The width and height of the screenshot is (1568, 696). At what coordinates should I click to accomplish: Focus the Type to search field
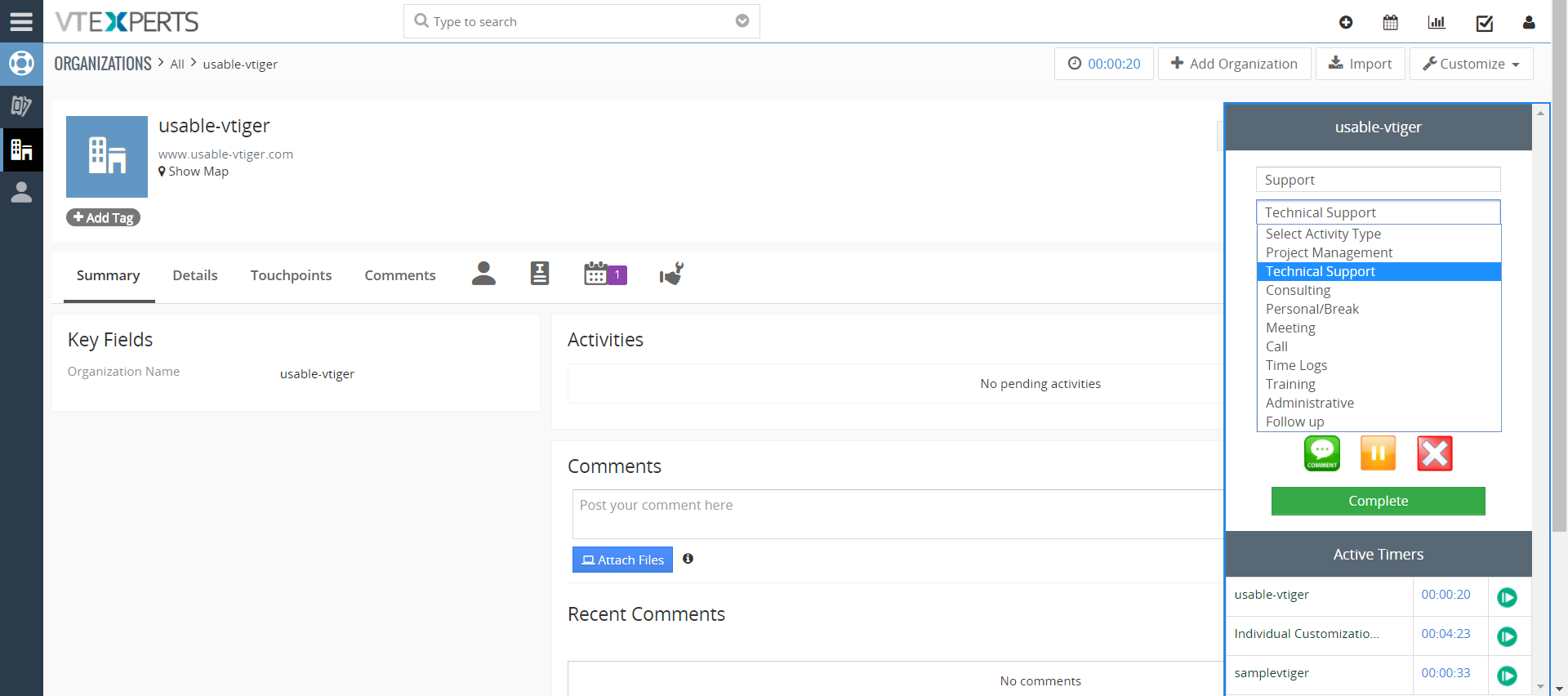pos(581,21)
